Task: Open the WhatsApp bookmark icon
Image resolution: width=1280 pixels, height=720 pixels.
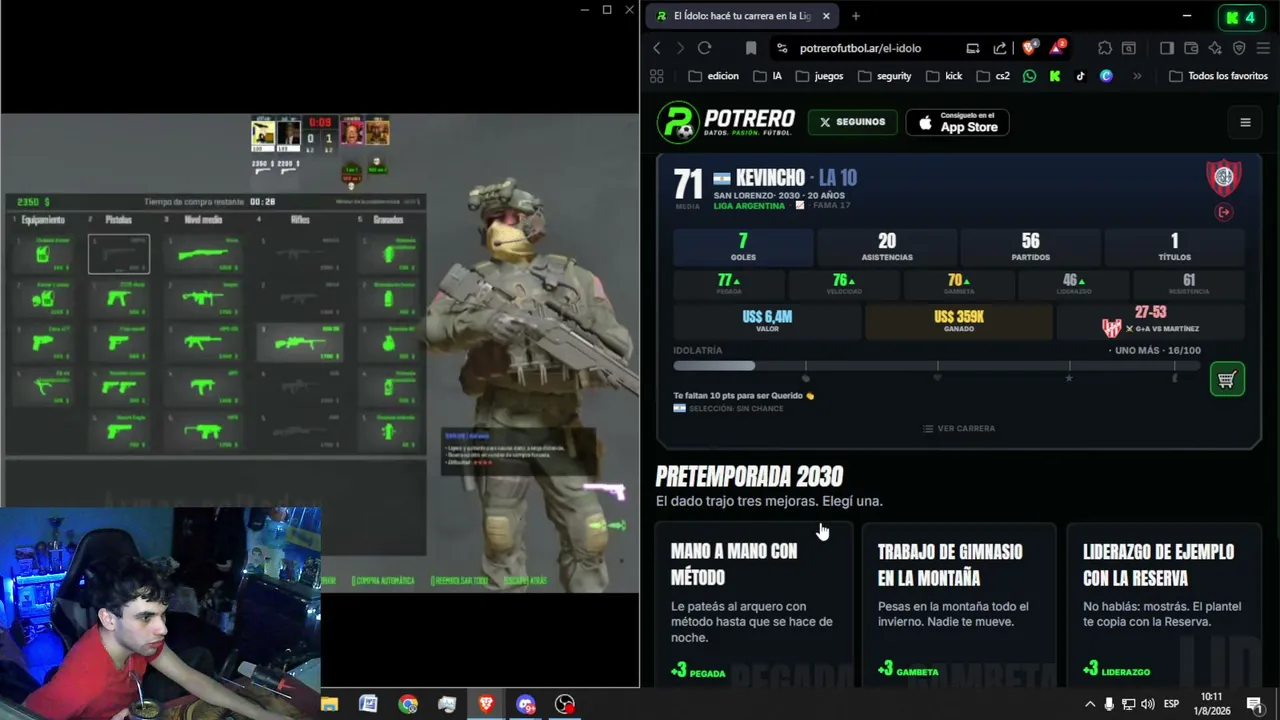Action: 1030,76
